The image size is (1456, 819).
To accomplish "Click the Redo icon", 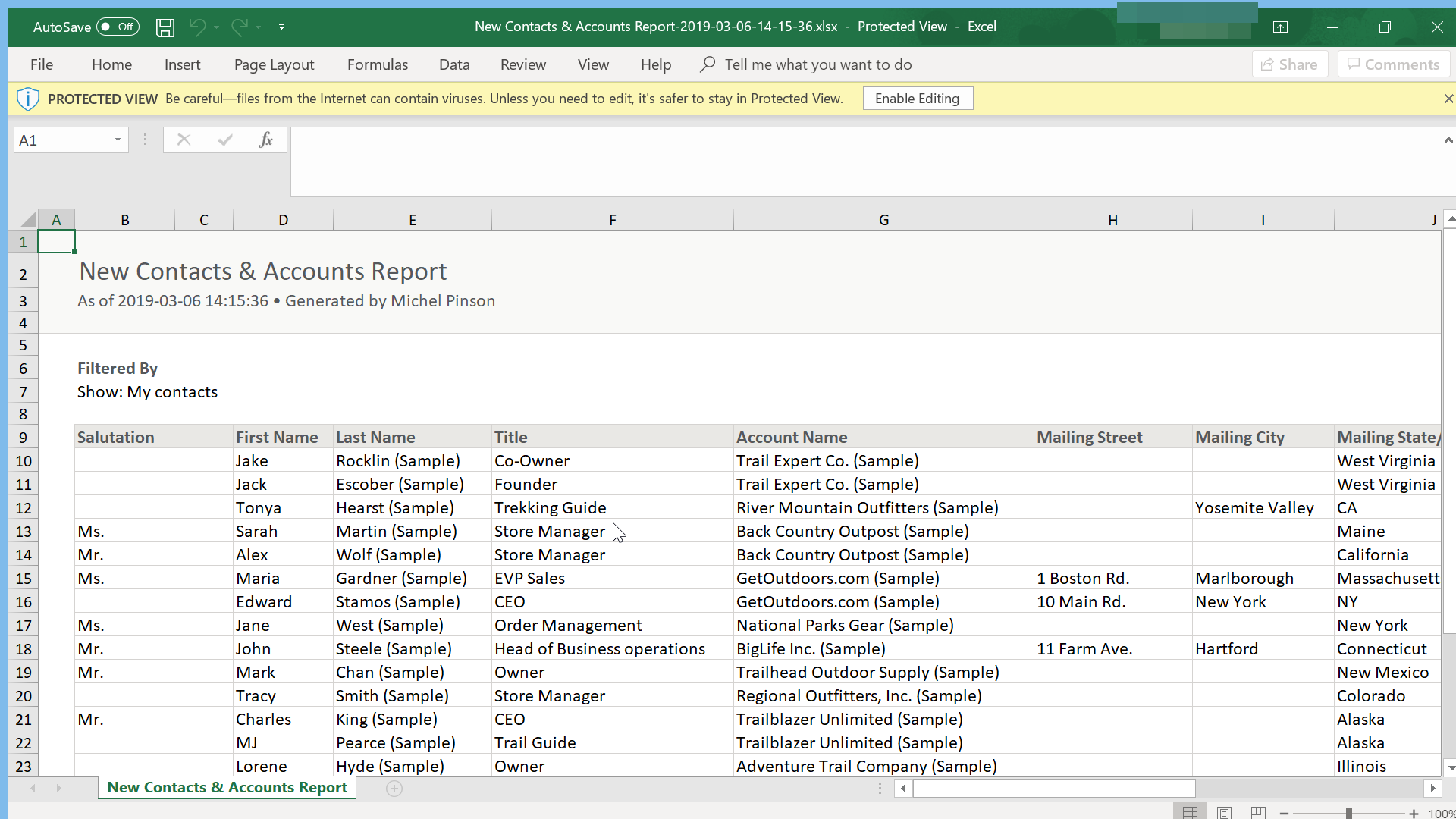I will click(239, 27).
